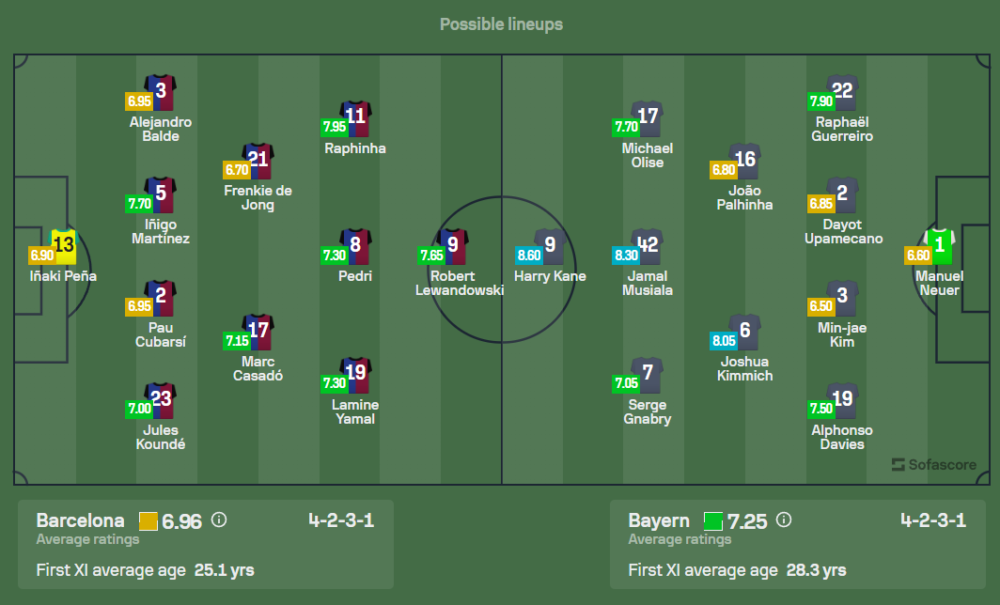Image resolution: width=1000 pixels, height=605 pixels.
Task: Click Barcelona's yellow average rating swatch
Action: pos(148,521)
